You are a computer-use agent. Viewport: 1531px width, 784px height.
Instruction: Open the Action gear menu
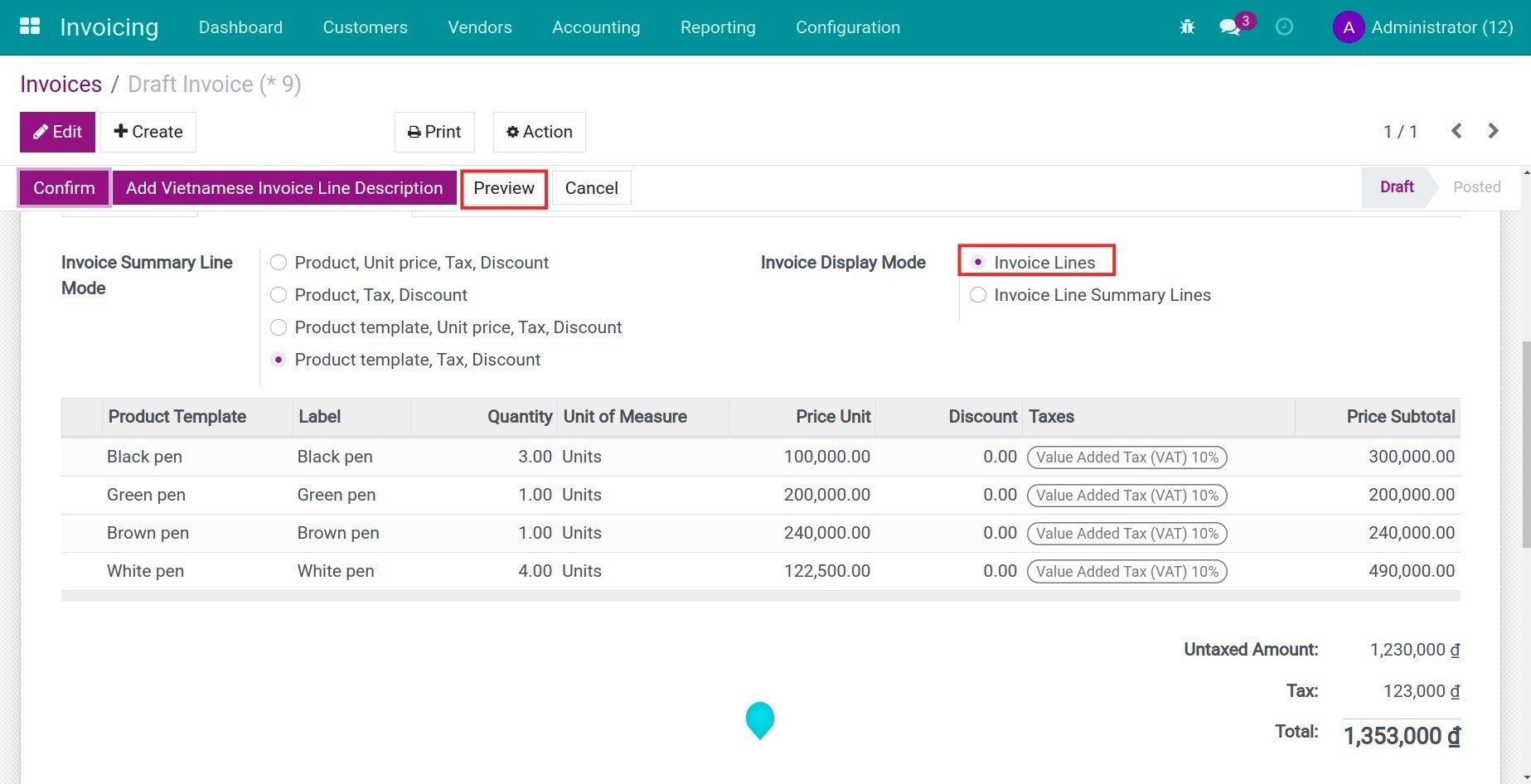[x=538, y=131]
